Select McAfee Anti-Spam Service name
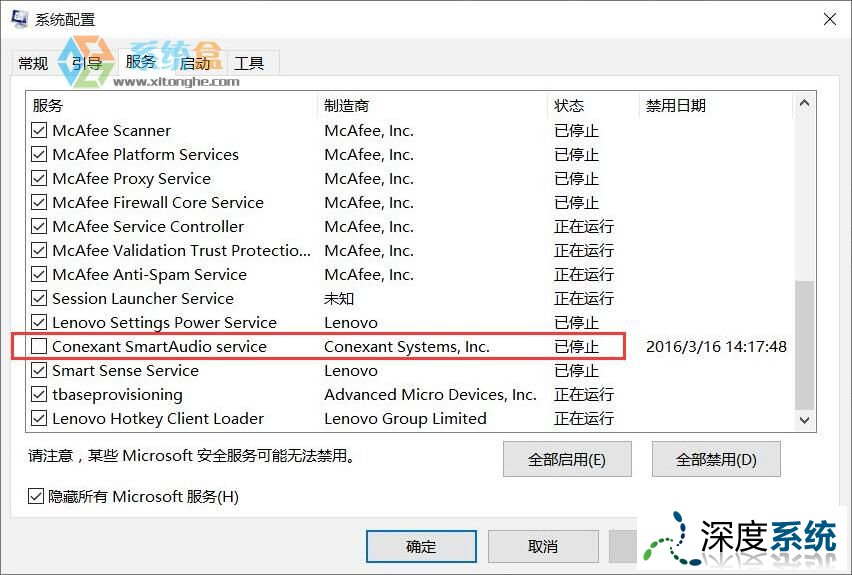The width and height of the screenshot is (852, 575). (x=149, y=275)
